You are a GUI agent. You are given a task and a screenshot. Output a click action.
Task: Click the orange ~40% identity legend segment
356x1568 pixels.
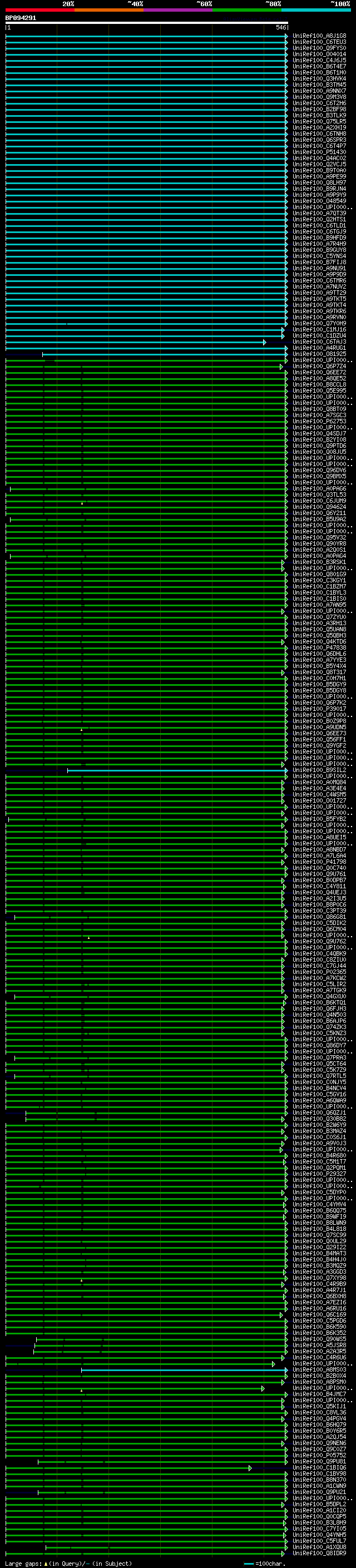point(109,10)
